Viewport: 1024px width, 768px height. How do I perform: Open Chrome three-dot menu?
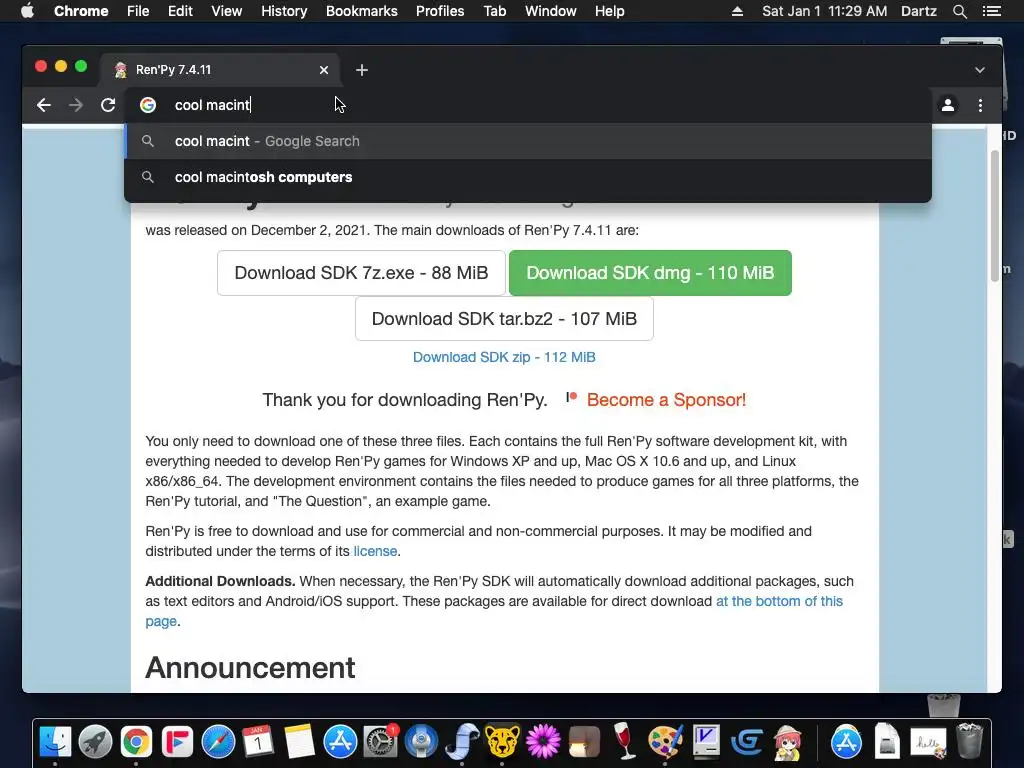tap(980, 105)
